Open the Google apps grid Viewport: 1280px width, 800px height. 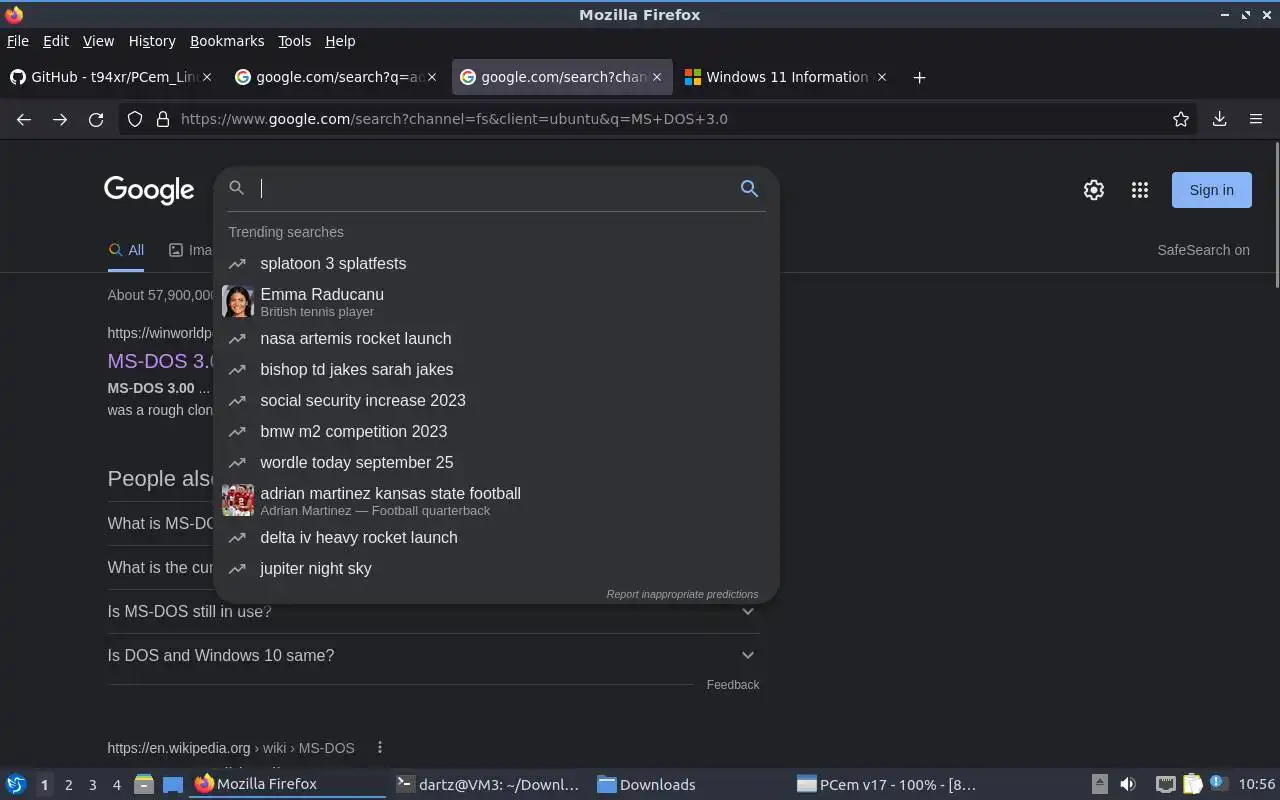1140,190
